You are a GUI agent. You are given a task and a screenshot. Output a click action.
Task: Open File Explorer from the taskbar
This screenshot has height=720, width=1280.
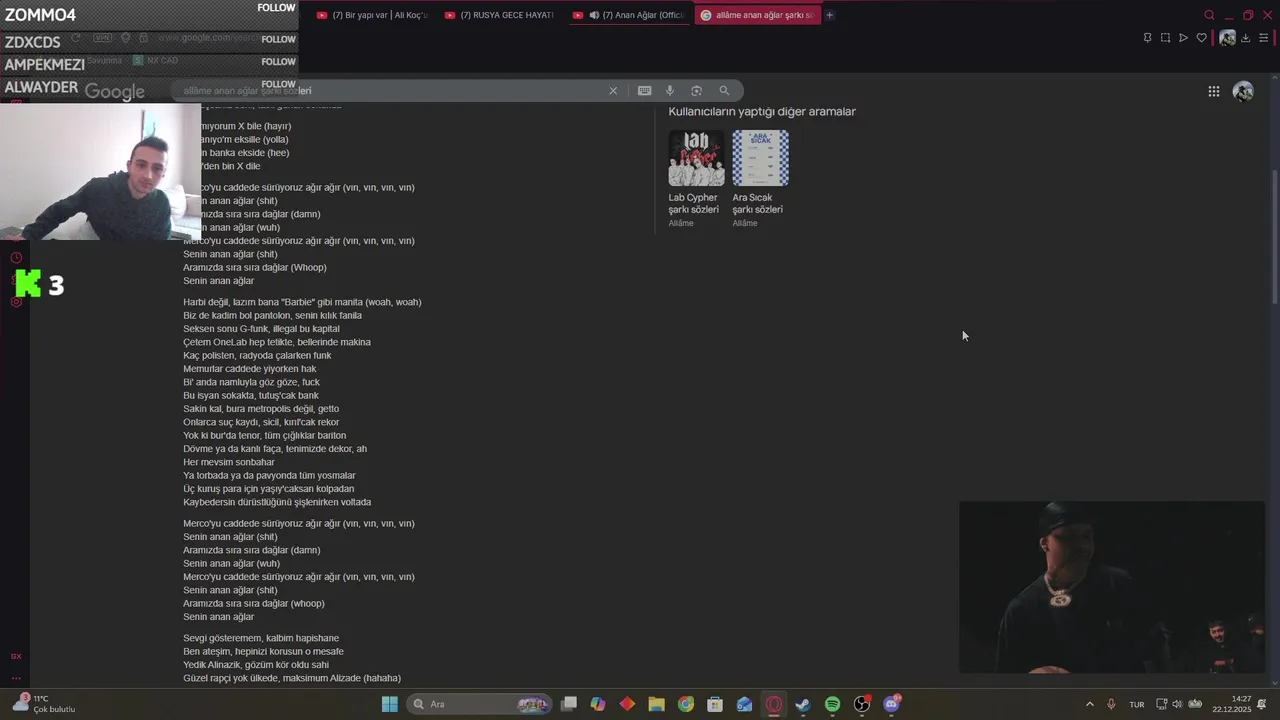click(x=656, y=704)
